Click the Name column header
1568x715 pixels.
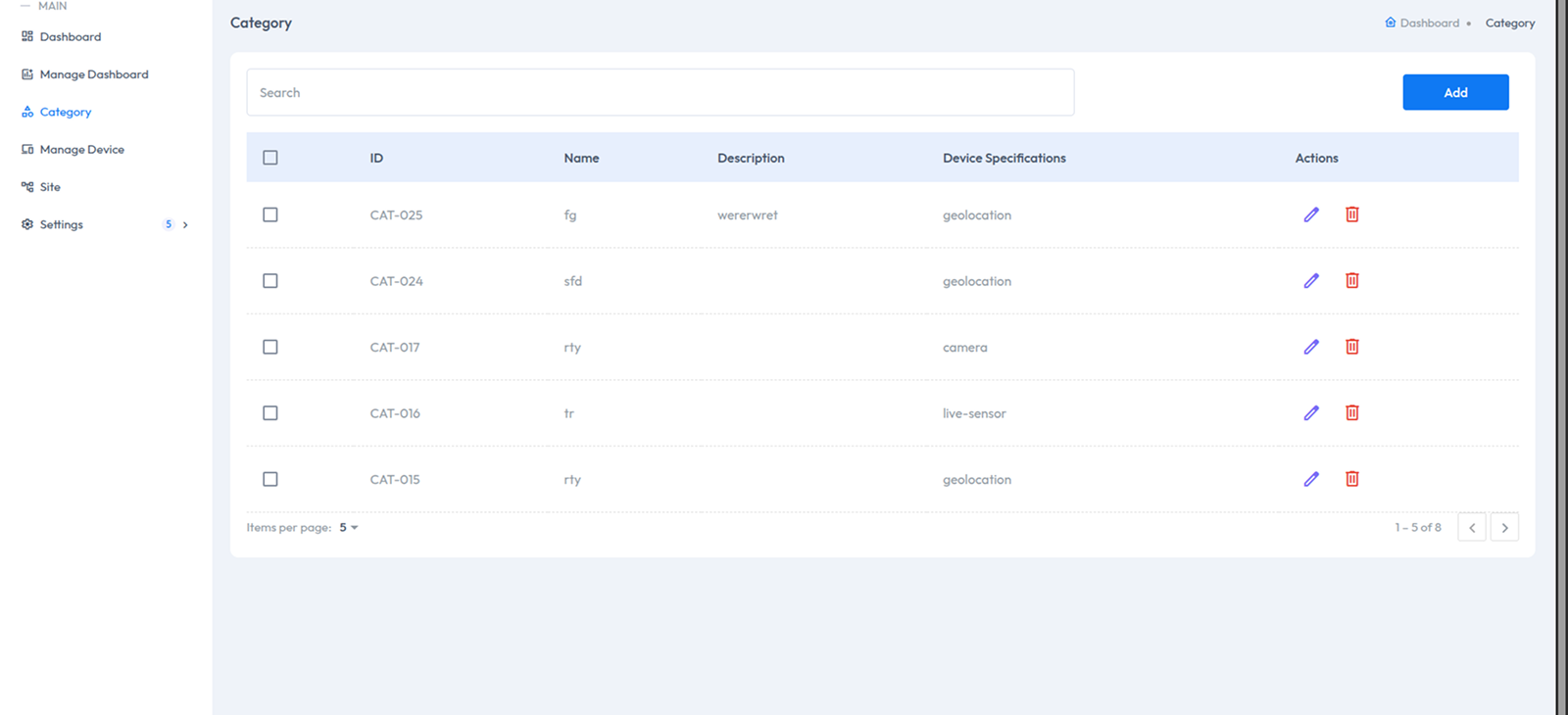pos(581,158)
